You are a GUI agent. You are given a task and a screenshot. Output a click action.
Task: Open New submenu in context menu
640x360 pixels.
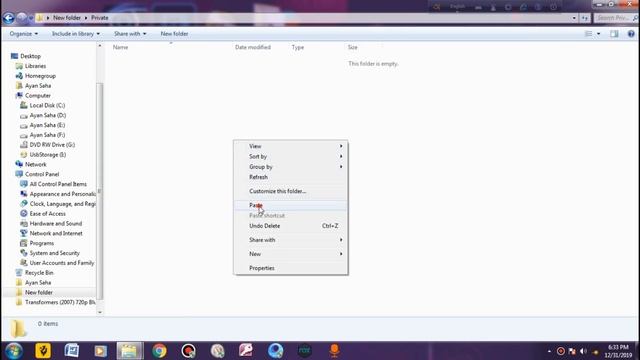pyautogui.click(x=291, y=254)
